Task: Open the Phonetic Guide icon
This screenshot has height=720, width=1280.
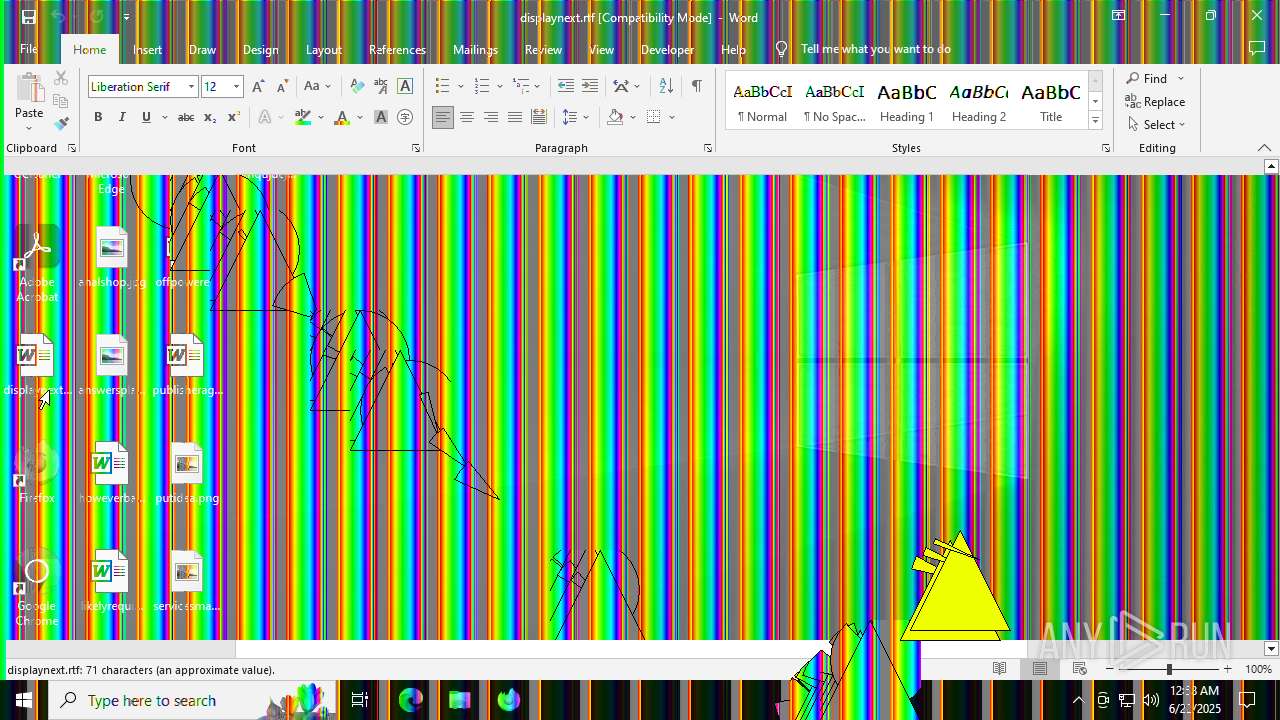Action: [381, 86]
